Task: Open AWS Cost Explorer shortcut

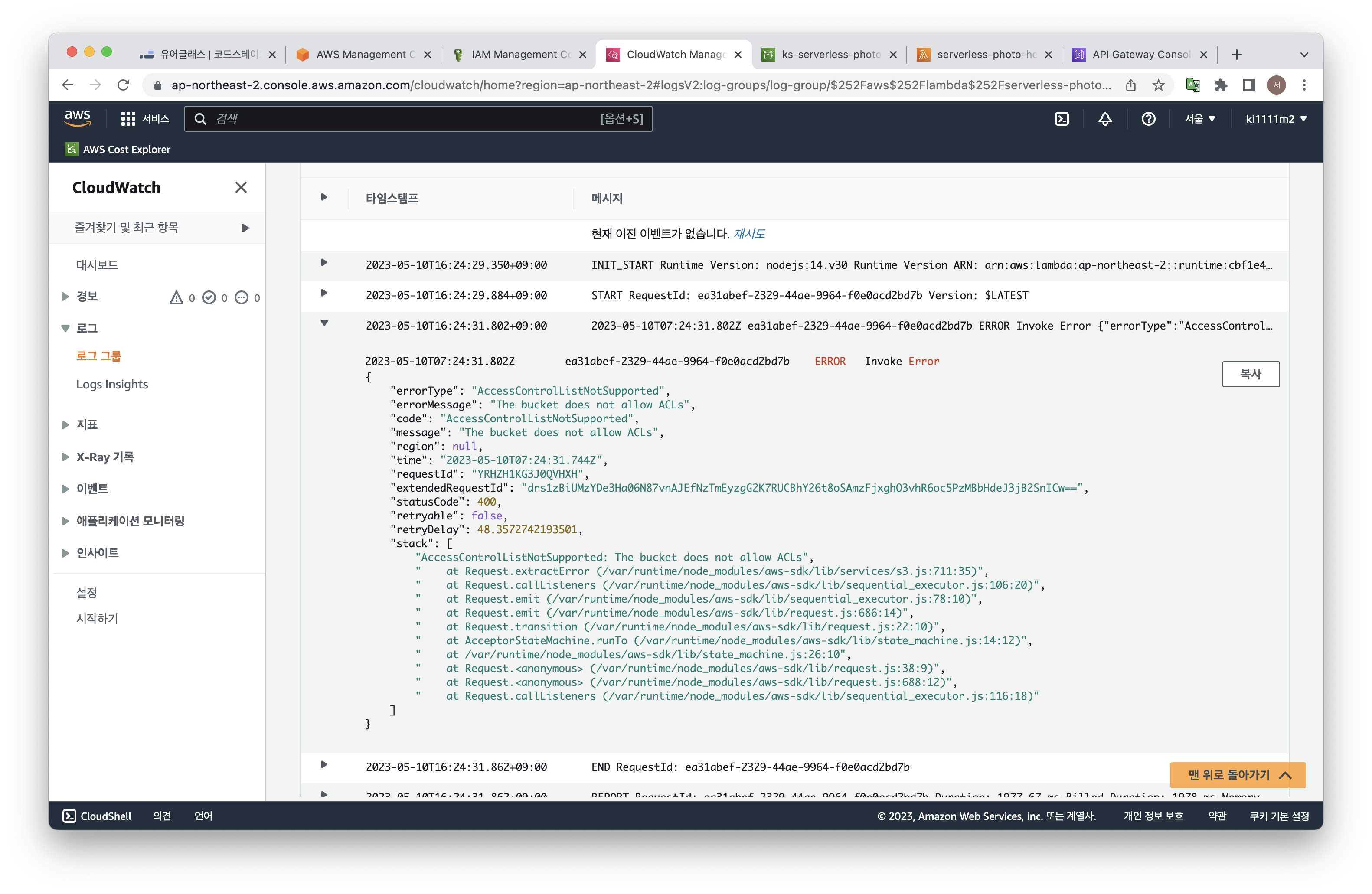Action: [118, 149]
